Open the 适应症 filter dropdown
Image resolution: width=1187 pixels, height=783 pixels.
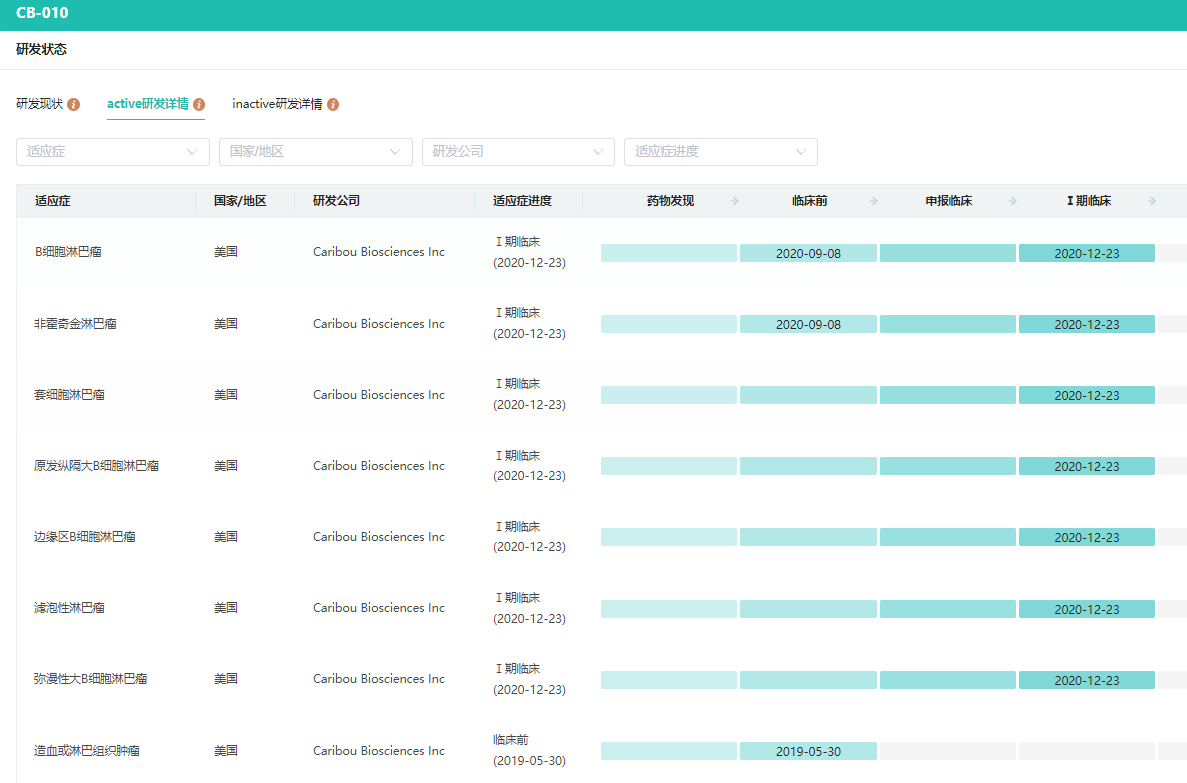pos(113,152)
